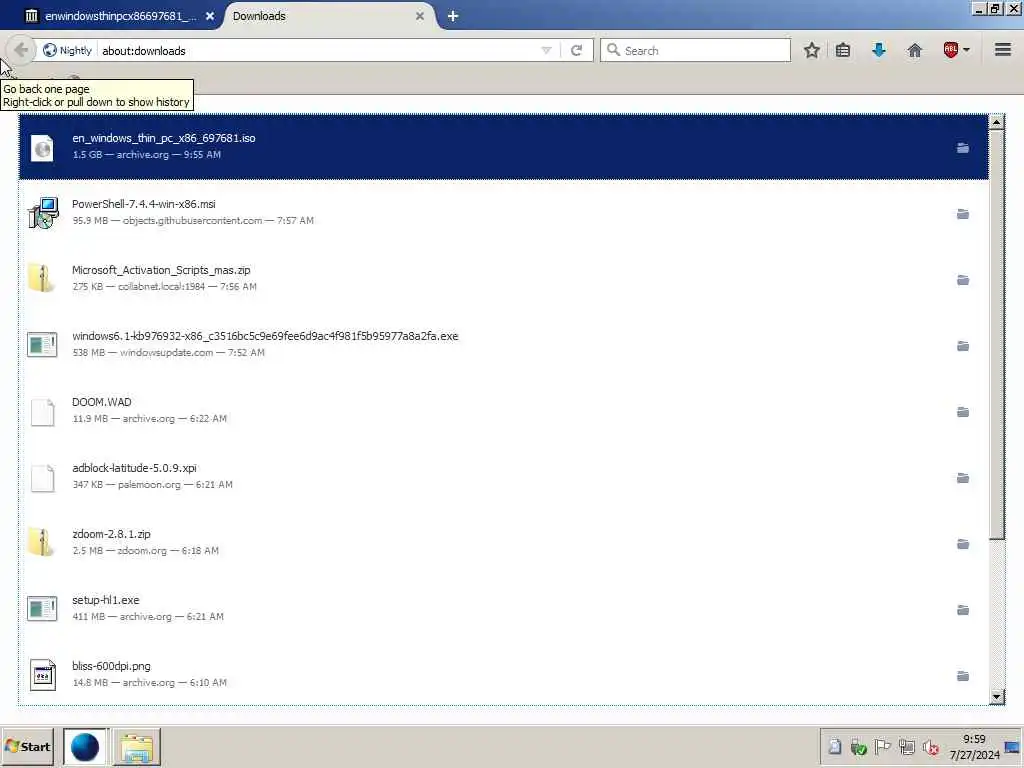Click the Microsoft_Activation_Scripts zip folder icon

pos(41,278)
